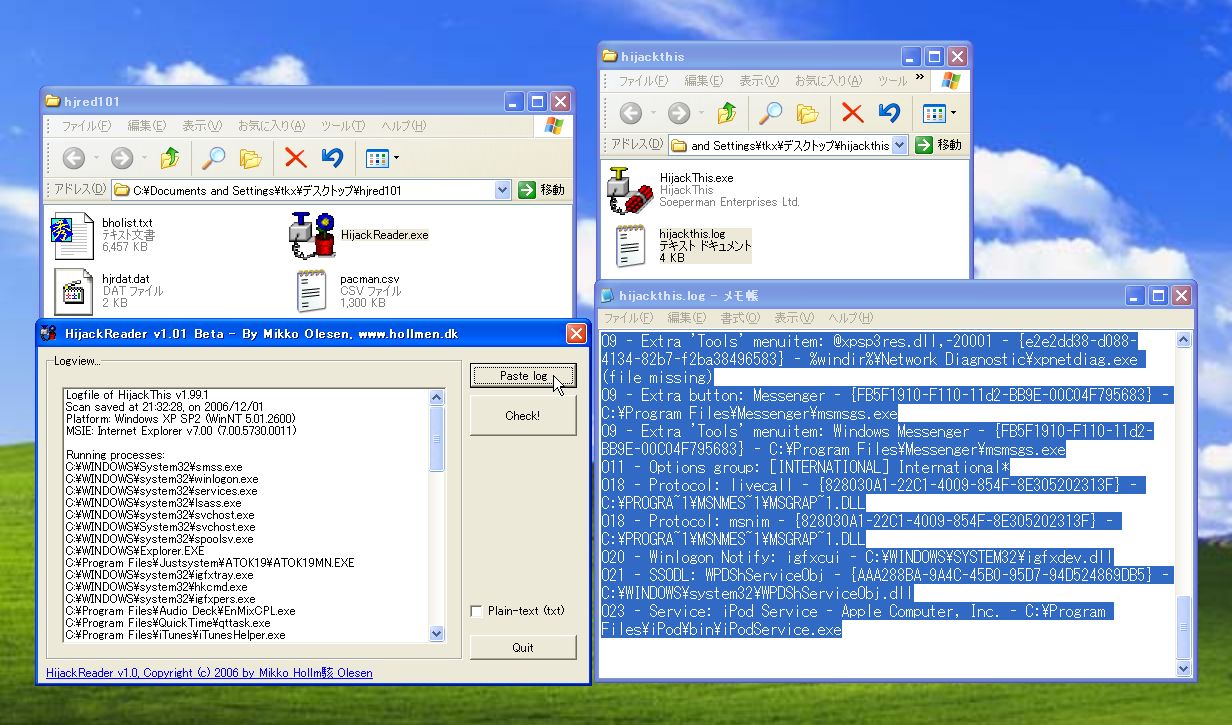Viewport: 1232px width, 725px height.
Task: Toggle Plain-text (txt) checkbox
Action: point(477,611)
